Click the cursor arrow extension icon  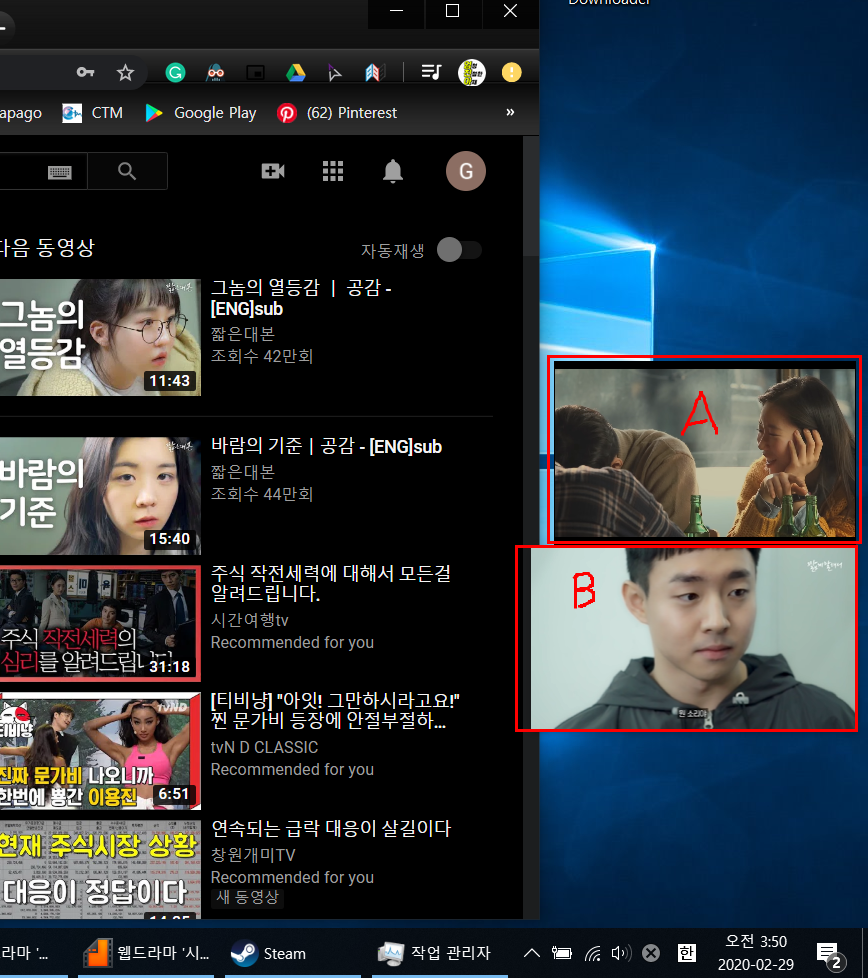pos(334,73)
